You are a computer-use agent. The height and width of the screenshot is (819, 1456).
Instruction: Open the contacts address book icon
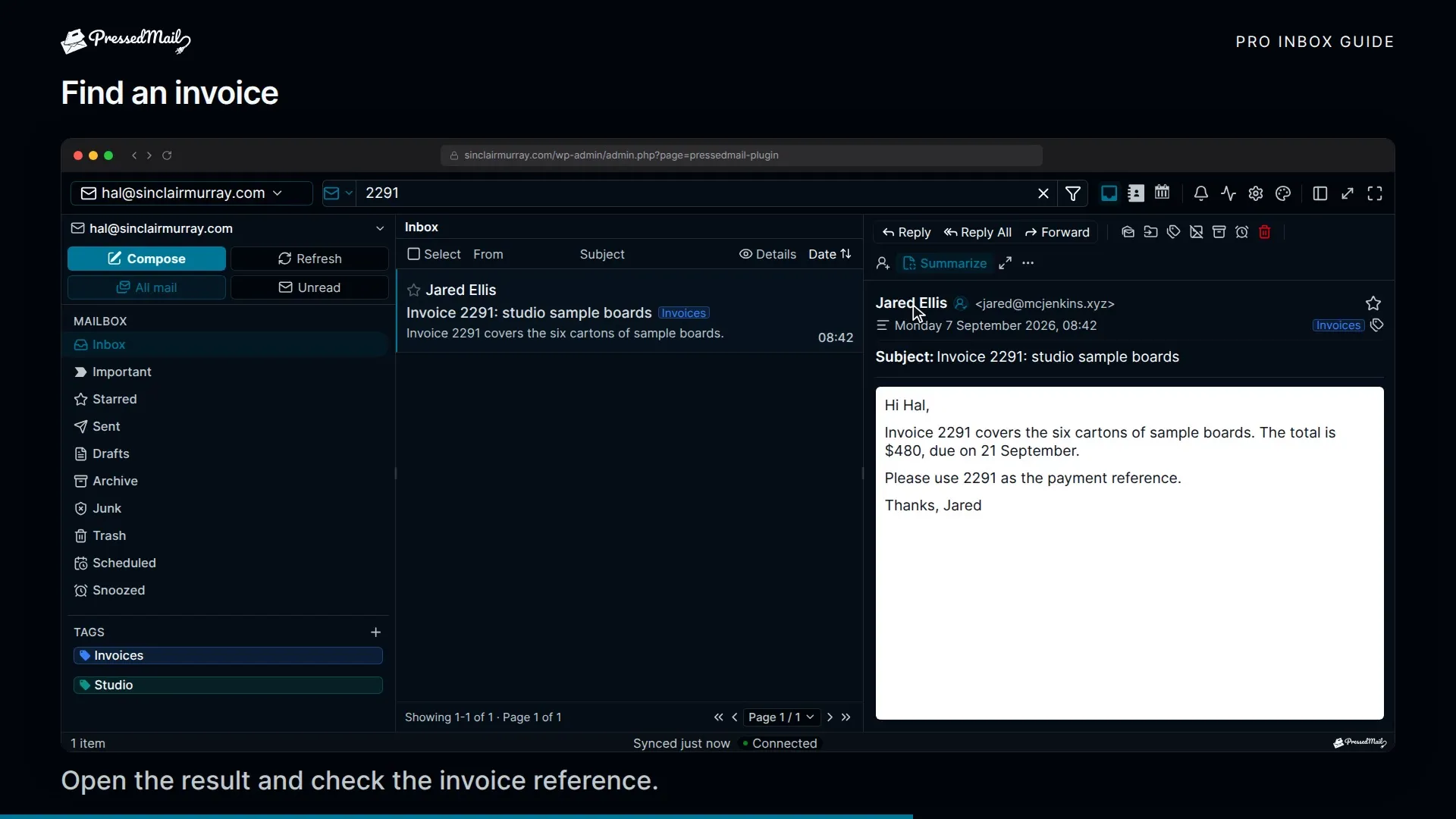tap(1135, 193)
